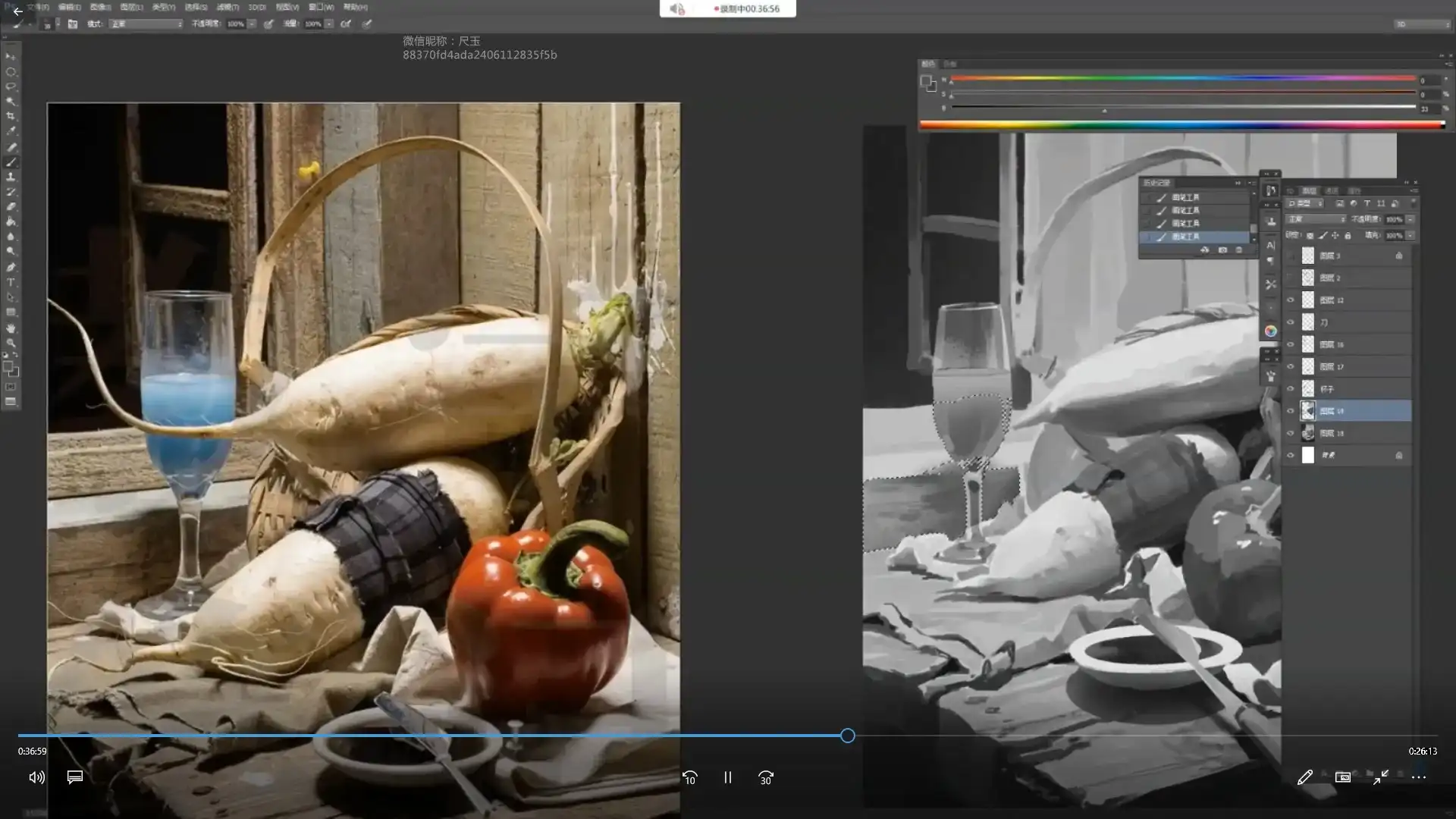1456x819 pixels.
Task: Open the brush blend mode dropdown in options bar
Action: 146,24
